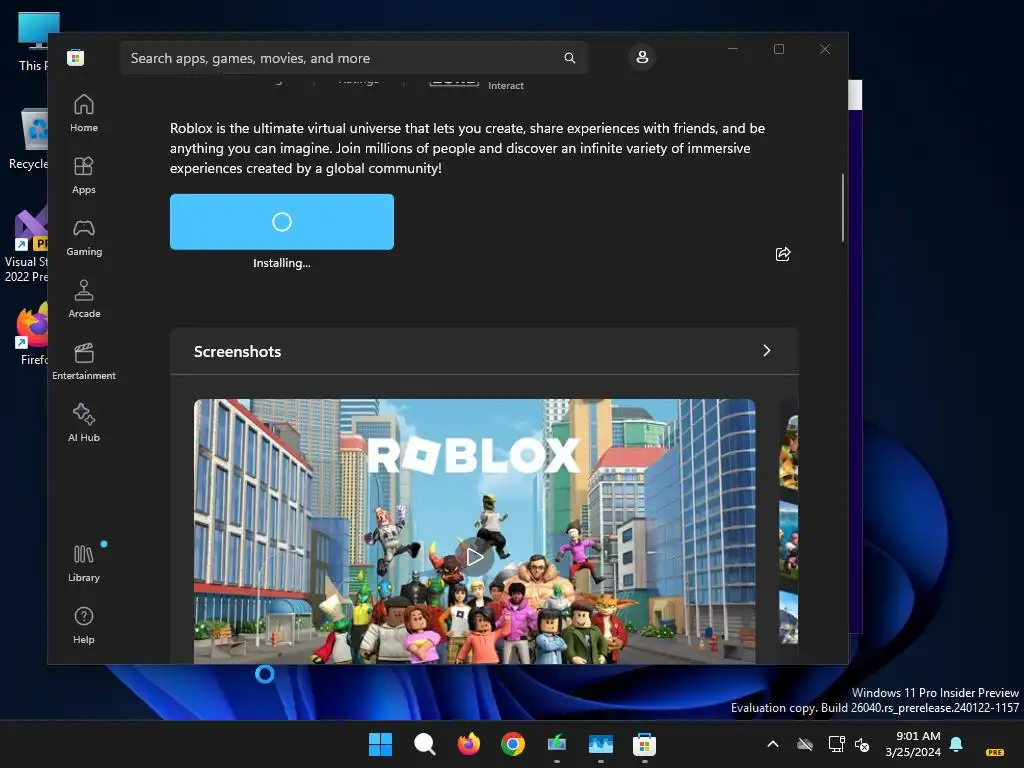Open the Library in sidebar
This screenshot has height=768, width=1024.
84,563
